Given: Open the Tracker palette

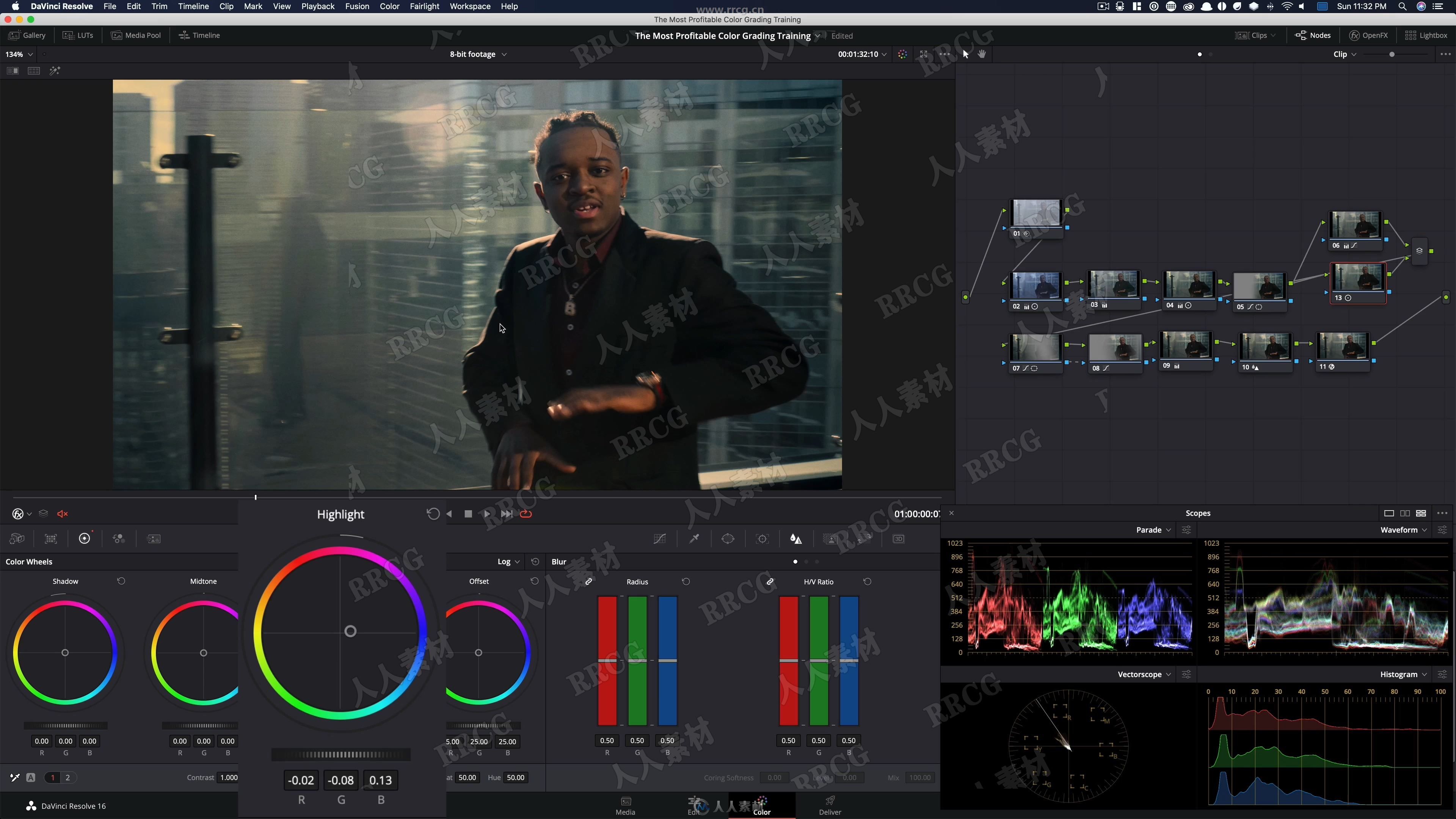Looking at the screenshot, I should pos(763,539).
